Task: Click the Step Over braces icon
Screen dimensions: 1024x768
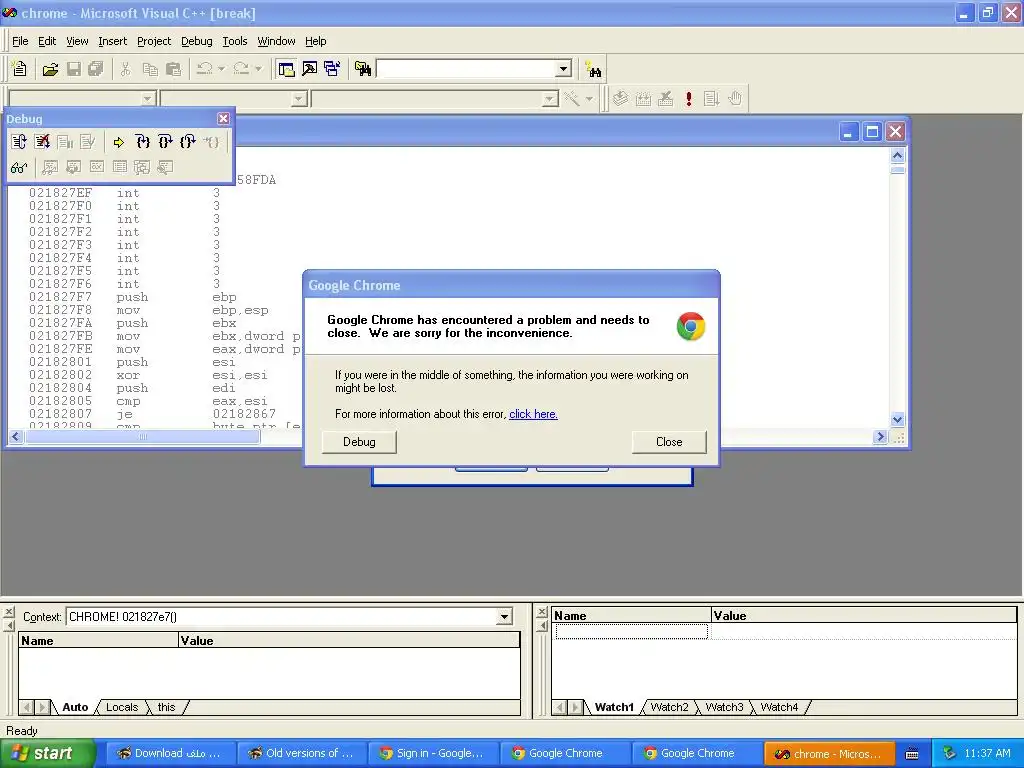Action: pos(165,142)
